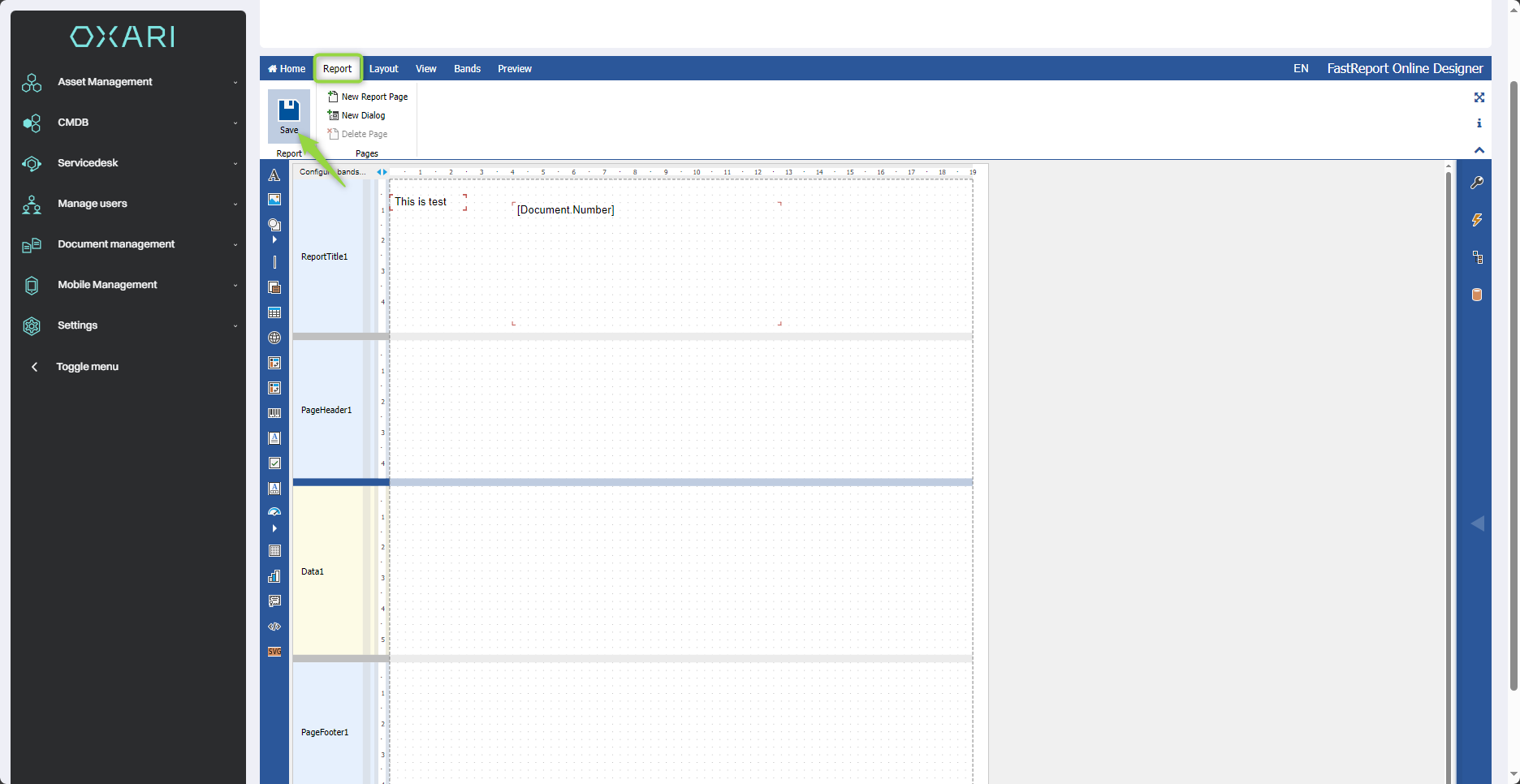The image size is (1520, 784).
Task: Open the Events lightning panel
Action: (x=1477, y=220)
